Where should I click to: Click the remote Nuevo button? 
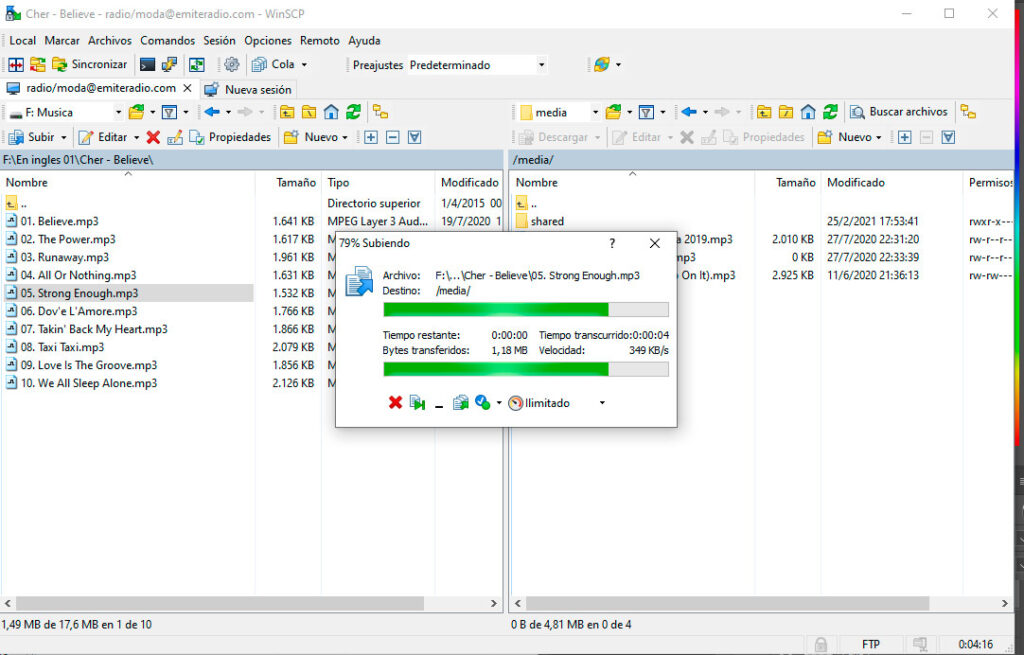coord(844,137)
